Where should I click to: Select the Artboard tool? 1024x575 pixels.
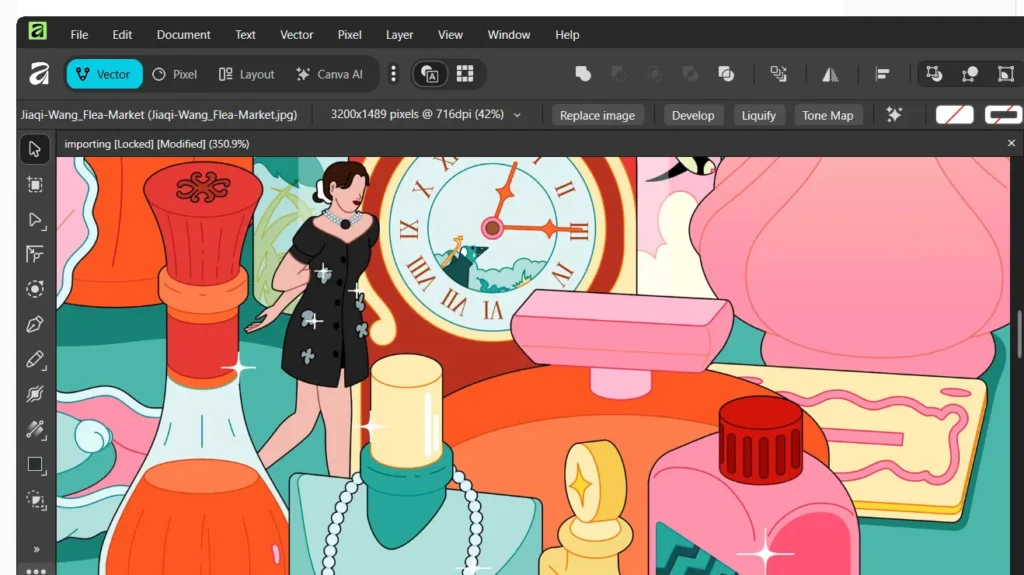35,185
